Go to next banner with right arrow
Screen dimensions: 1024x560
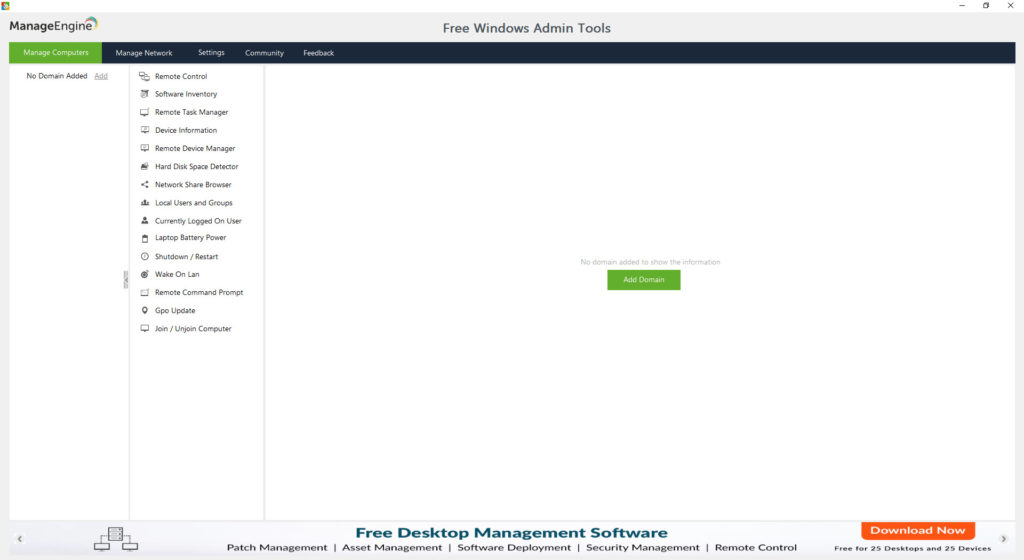(x=1004, y=539)
